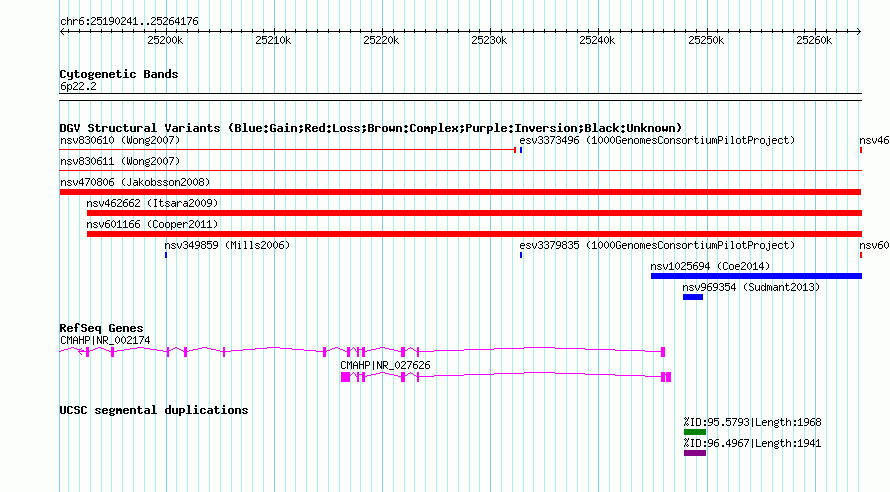Image resolution: width=890 pixels, height=492 pixels.
Task: Click the chr6:25190241..25264176 coordinates label
Action: click(x=129, y=22)
